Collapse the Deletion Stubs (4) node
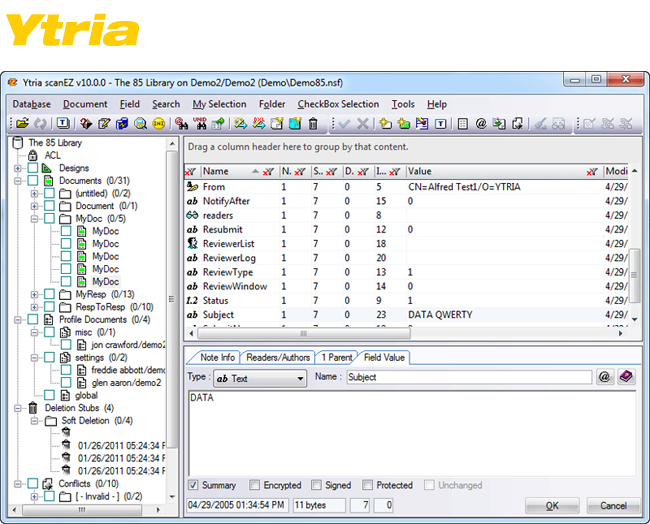 (17, 408)
